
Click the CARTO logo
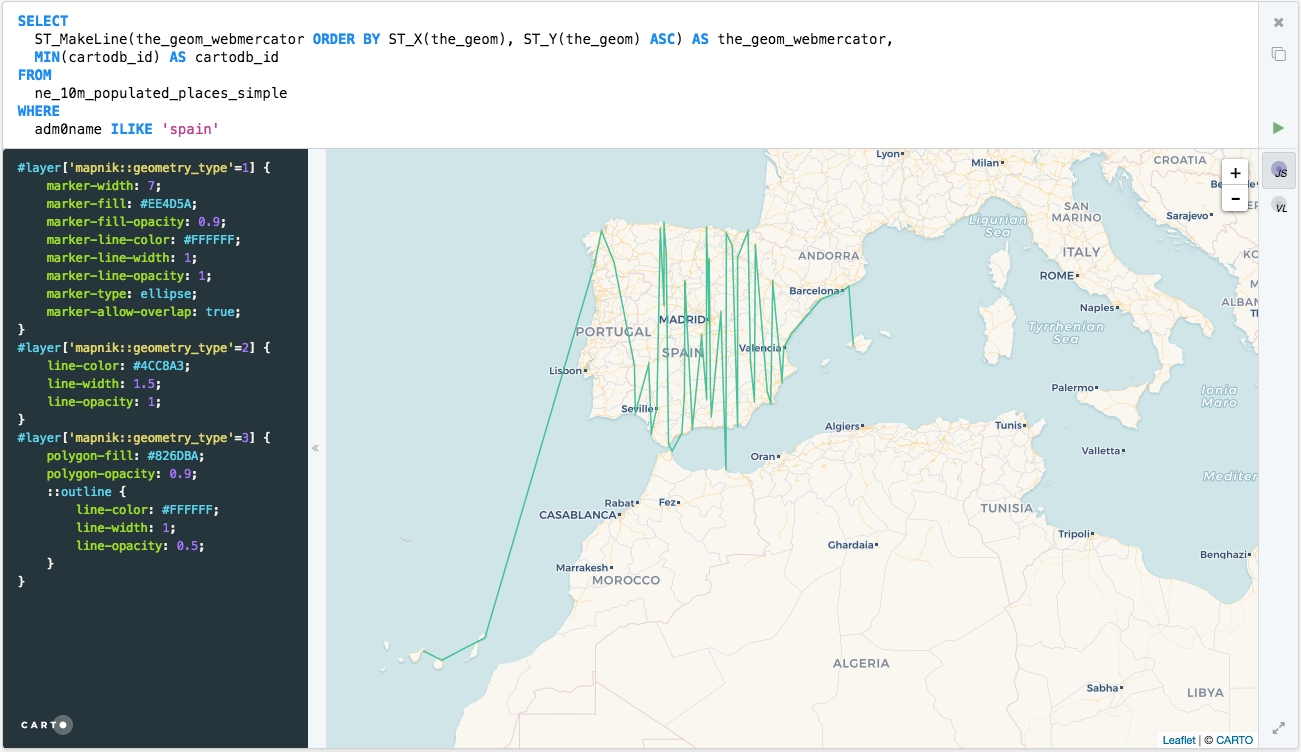47,724
